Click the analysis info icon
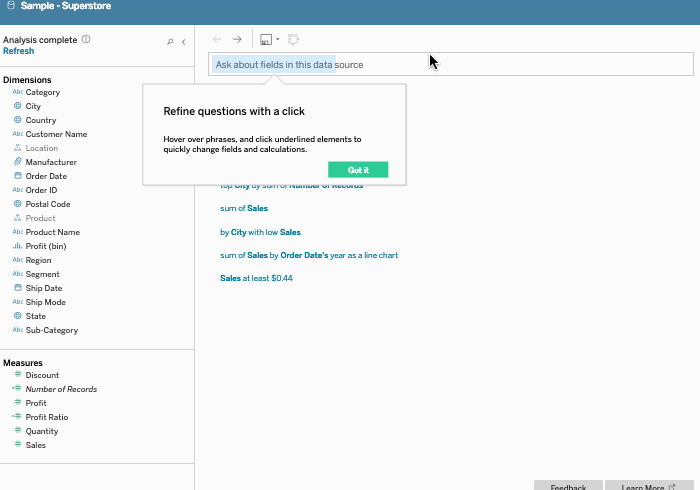Screen dimensions: 700x490 pyautogui.click(x=86, y=40)
